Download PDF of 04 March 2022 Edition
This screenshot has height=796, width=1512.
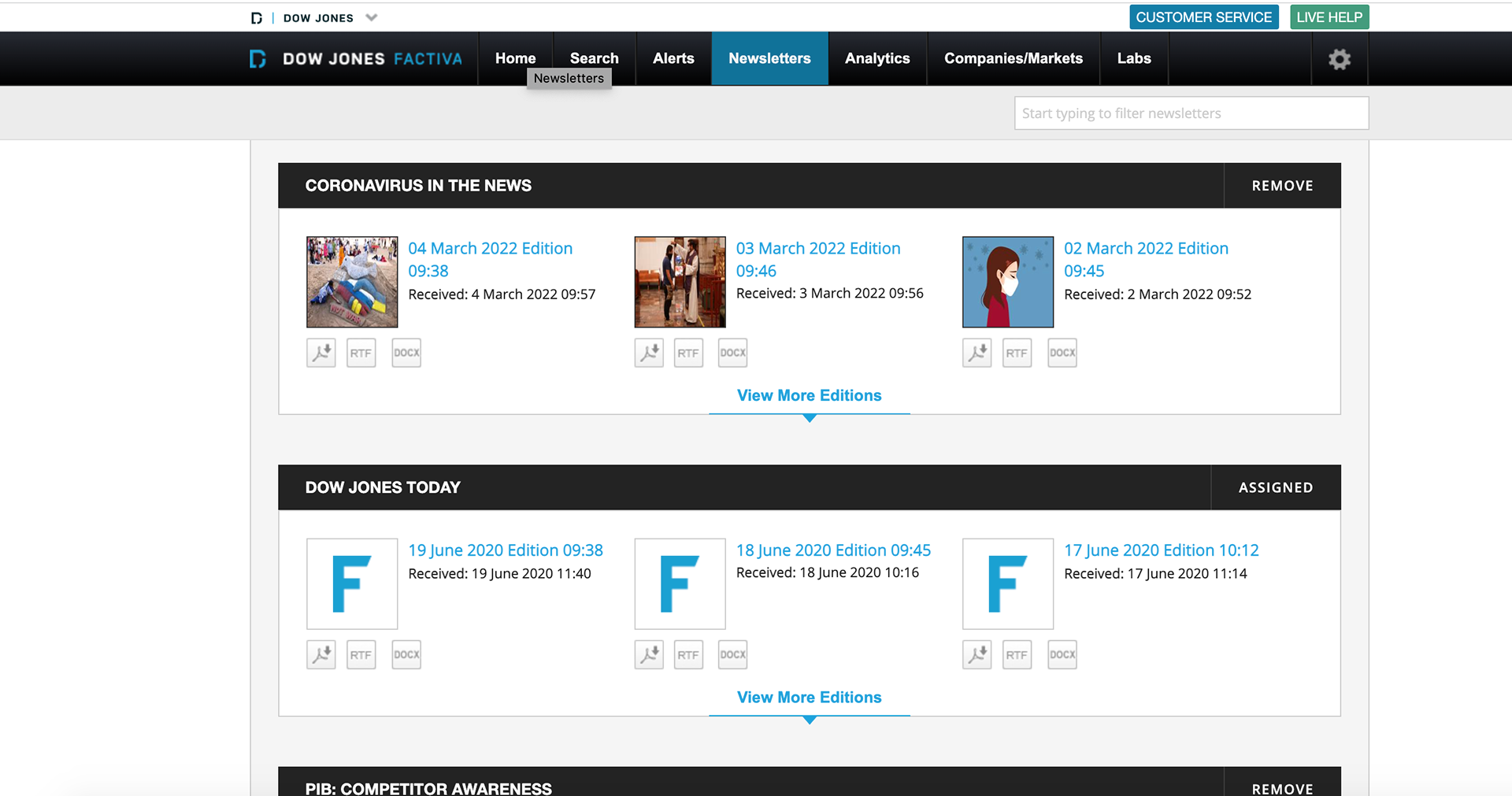[x=321, y=353]
